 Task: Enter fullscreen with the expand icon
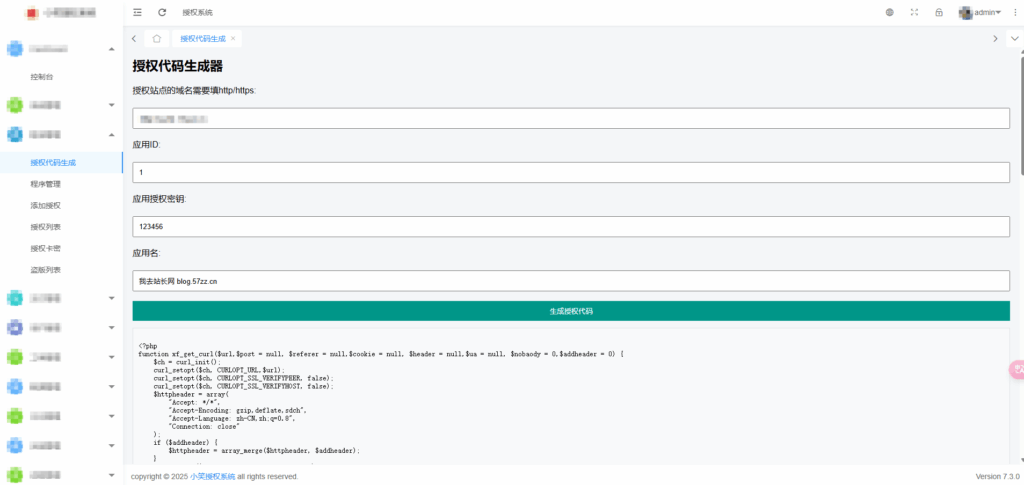tap(914, 13)
